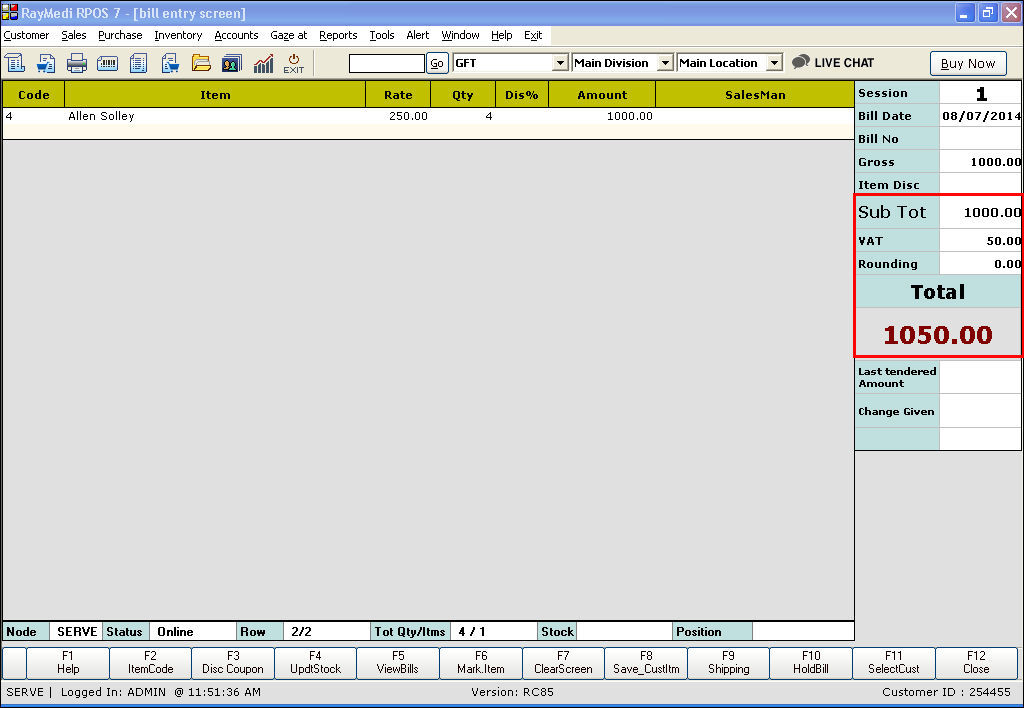Expand the Main Division dropdown
Viewport: 1024px width, 708px height.
click(665, 63)
